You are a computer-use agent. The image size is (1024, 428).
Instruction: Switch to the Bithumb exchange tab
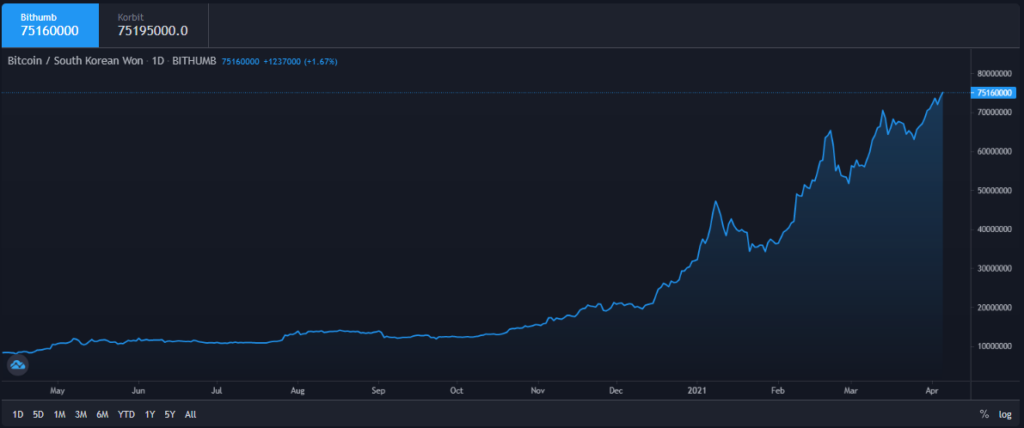[x=50, y=24]
